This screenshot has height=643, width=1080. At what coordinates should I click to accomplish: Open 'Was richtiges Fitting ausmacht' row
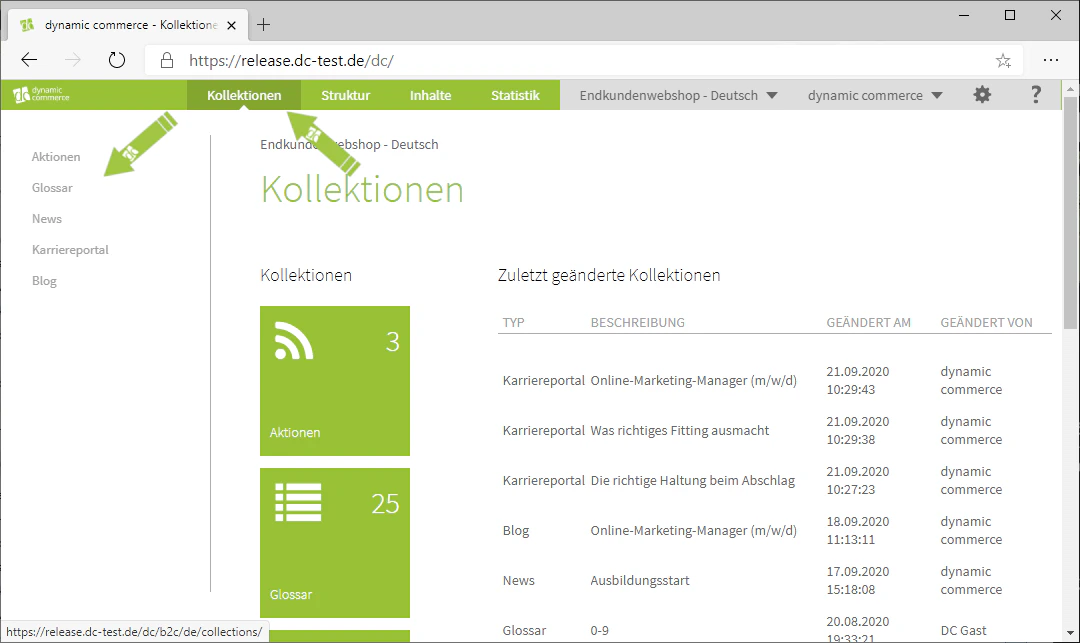[774, 430]
